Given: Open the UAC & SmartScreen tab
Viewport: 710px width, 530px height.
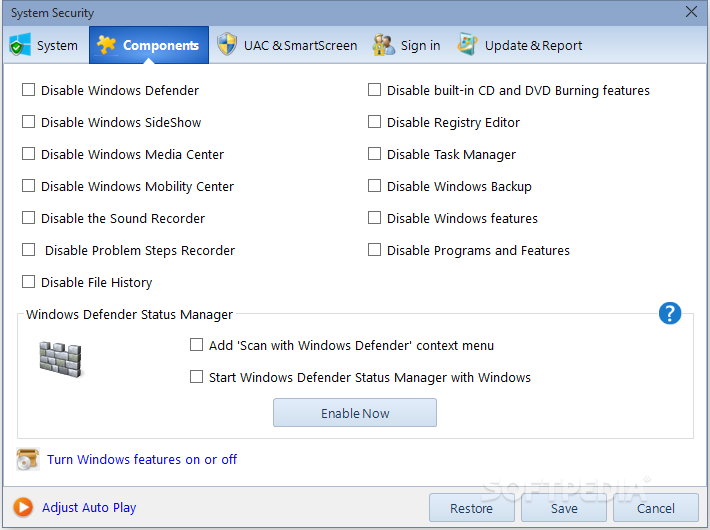Looking at the screenshot, I should (287, 45).
